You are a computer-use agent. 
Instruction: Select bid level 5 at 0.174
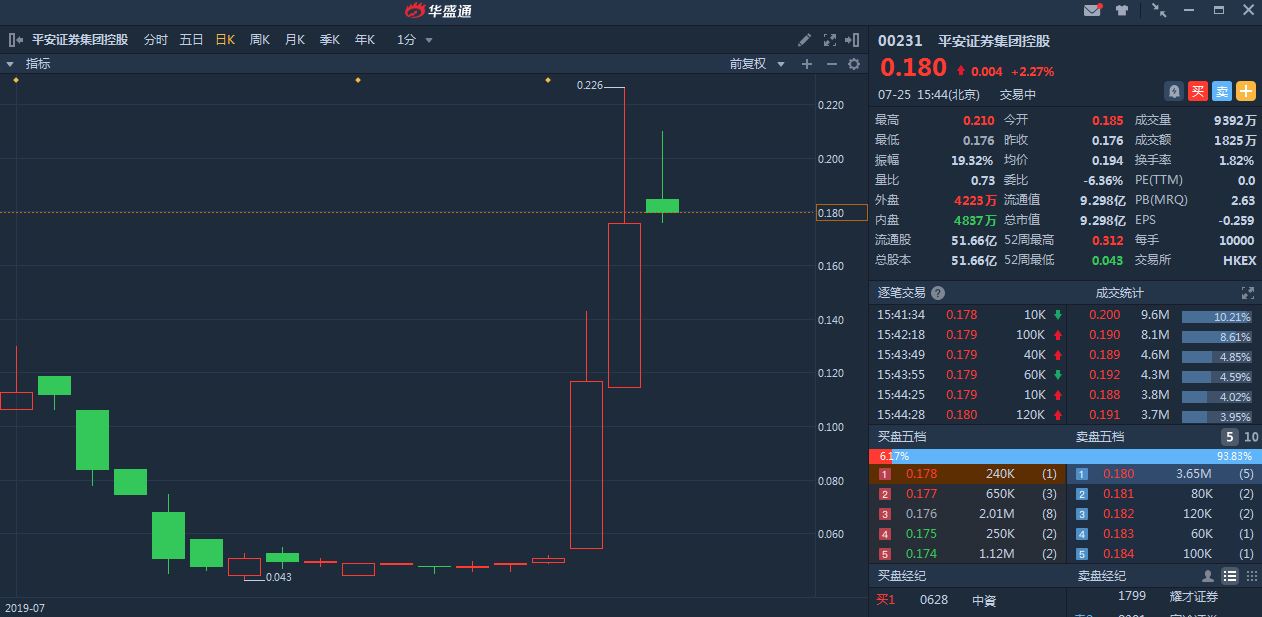coord(968,554)
